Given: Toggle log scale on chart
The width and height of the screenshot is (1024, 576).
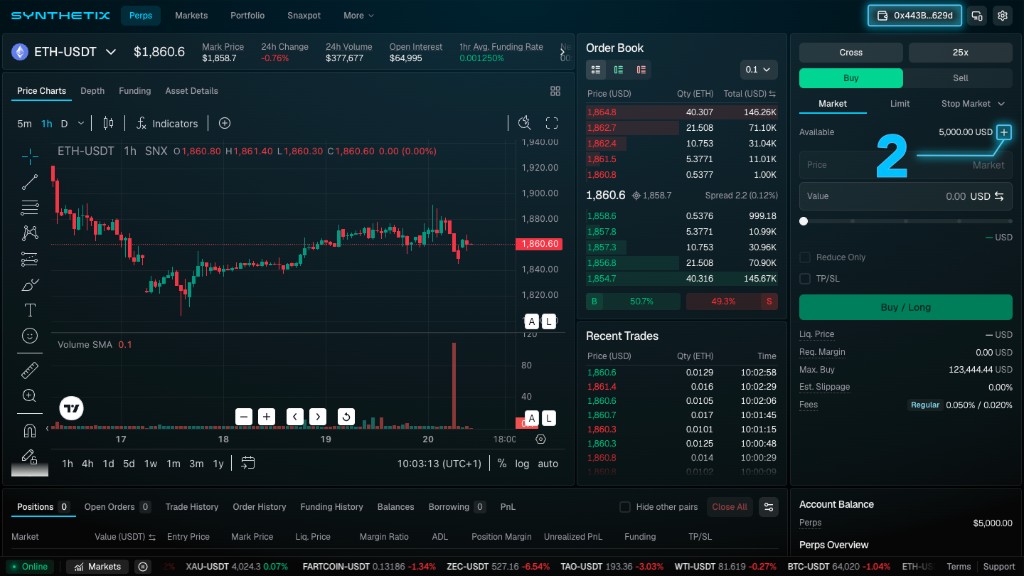Looking at the screenshot, I should [x=522, y=463].
